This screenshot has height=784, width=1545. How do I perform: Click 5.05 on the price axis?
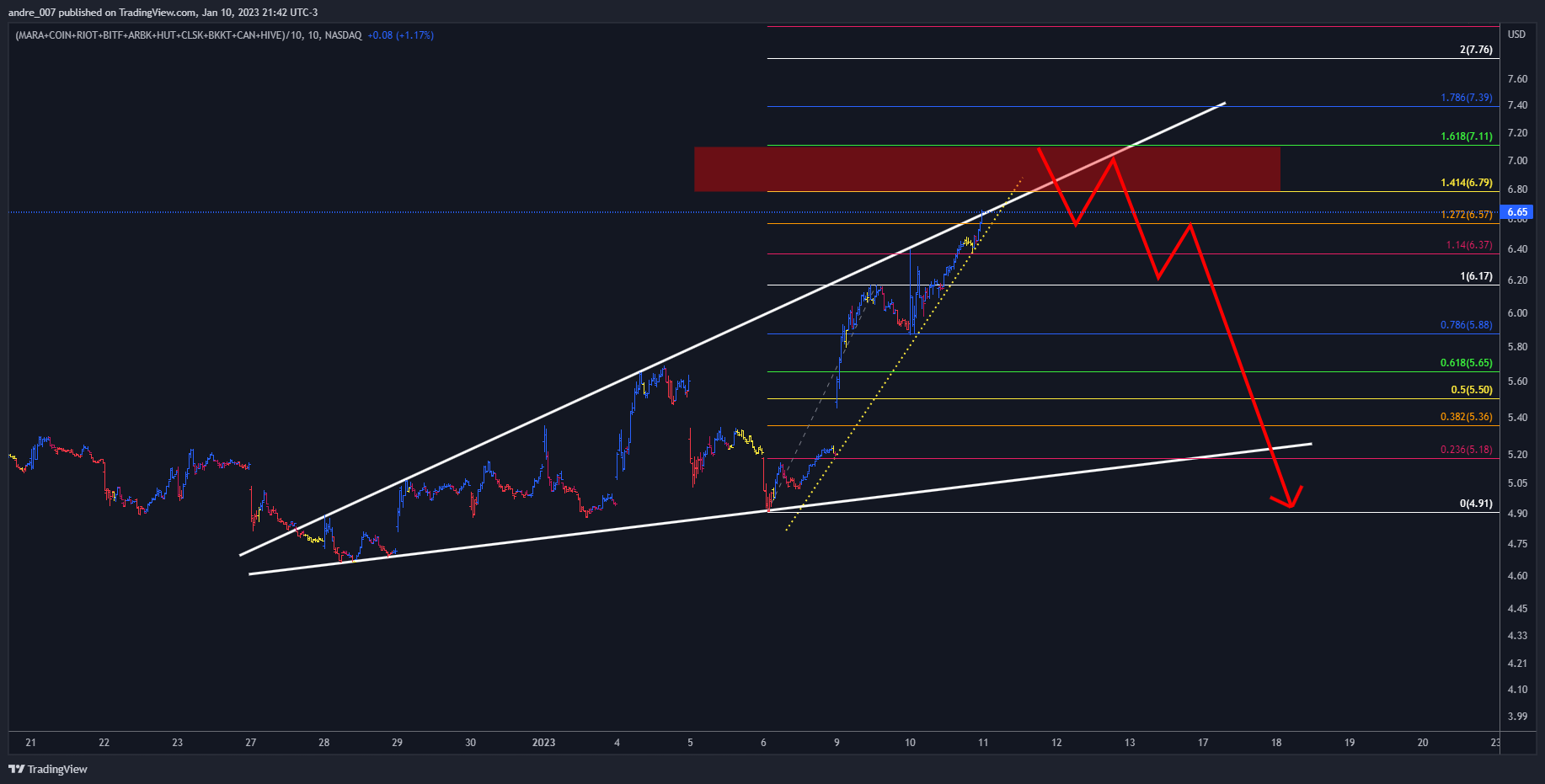[x=1517, y=483]
